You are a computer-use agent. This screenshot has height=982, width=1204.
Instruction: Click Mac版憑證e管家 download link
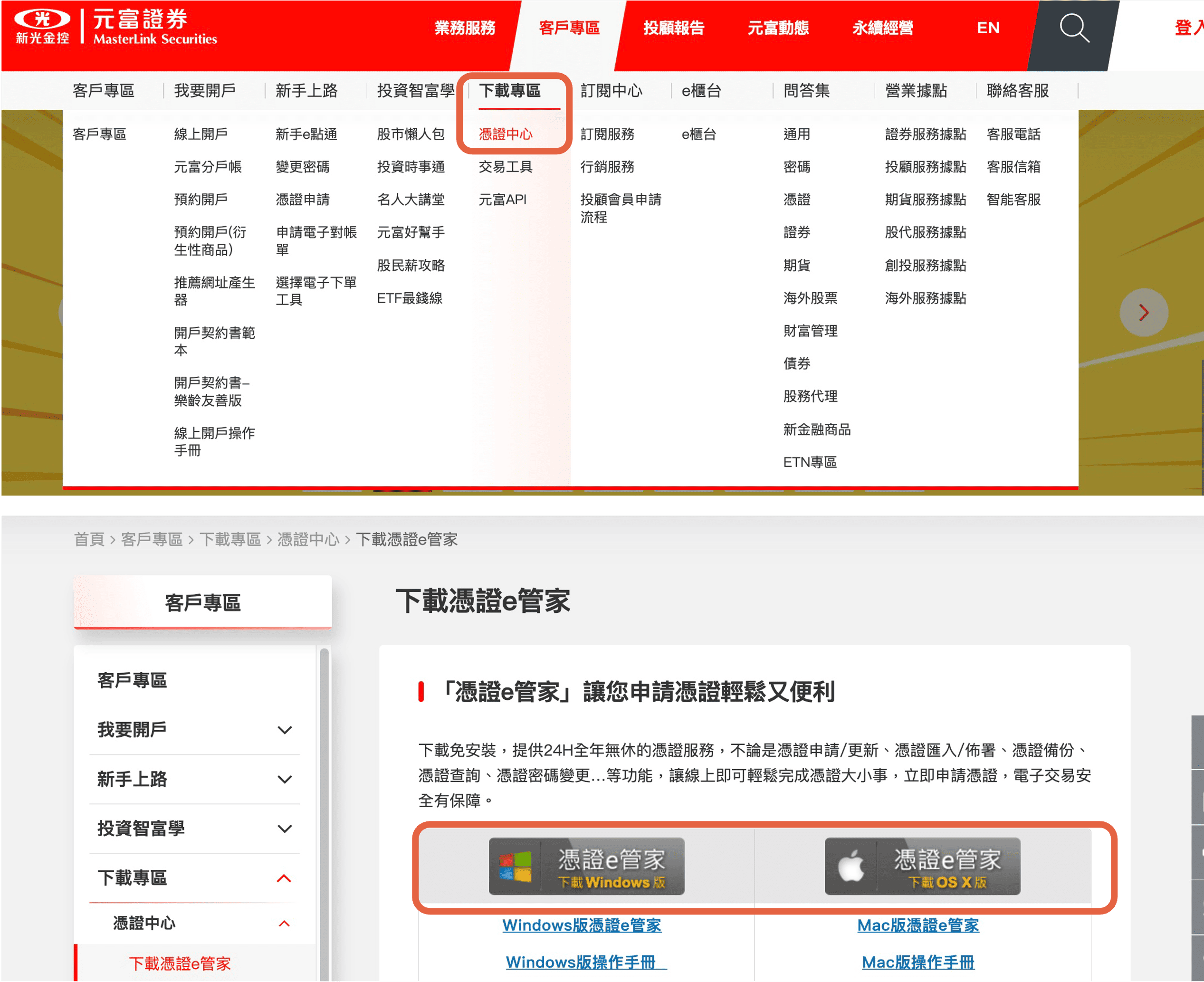tap(917, 925)
